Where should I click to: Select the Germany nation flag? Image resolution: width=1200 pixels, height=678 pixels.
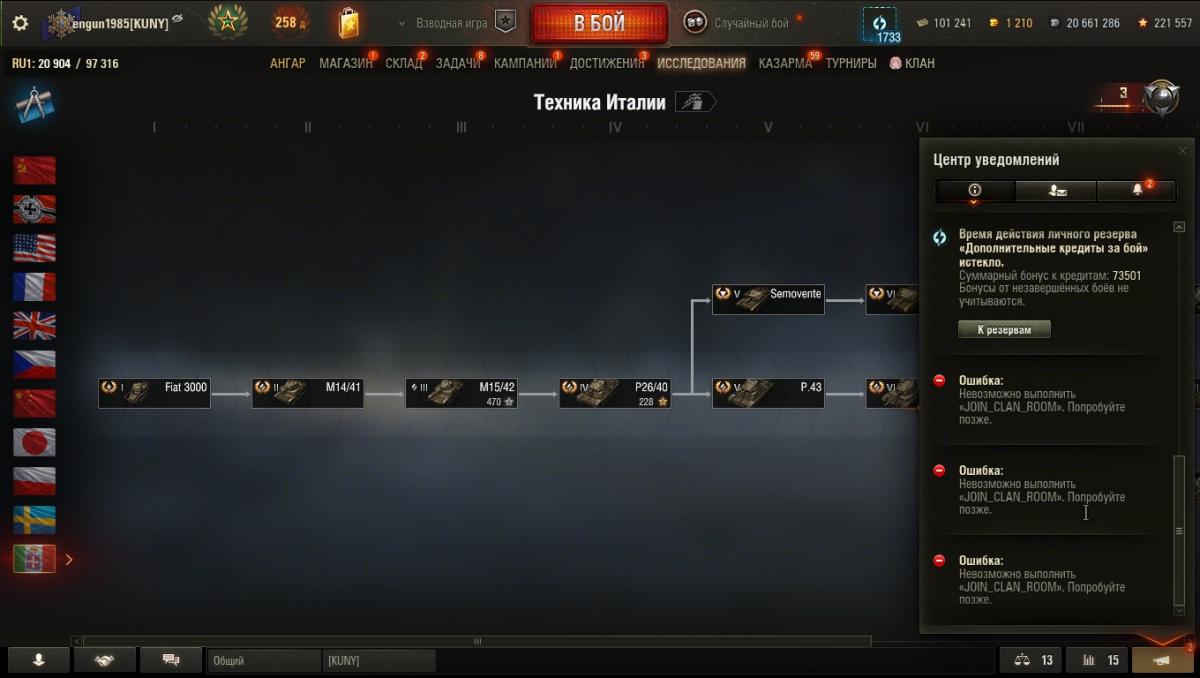pos(34,209)
